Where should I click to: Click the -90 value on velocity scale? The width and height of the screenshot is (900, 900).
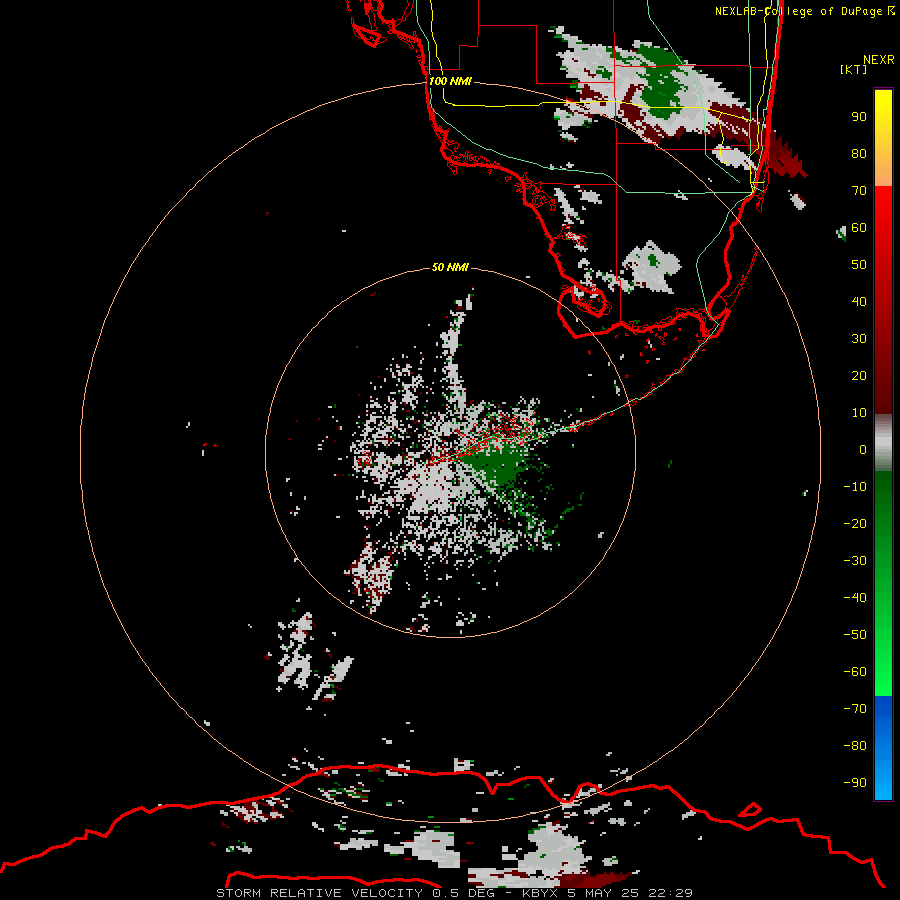(855, 782)
